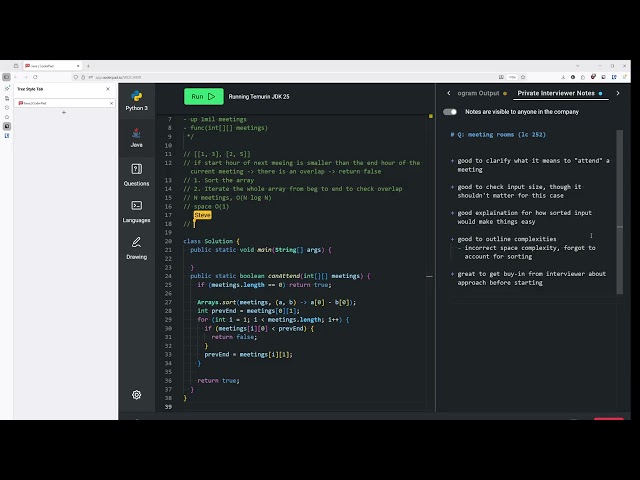The image size is (640, 480).
Task: Switch to the Java language icon
Action: pyautogui.click(x=136, y=136)
